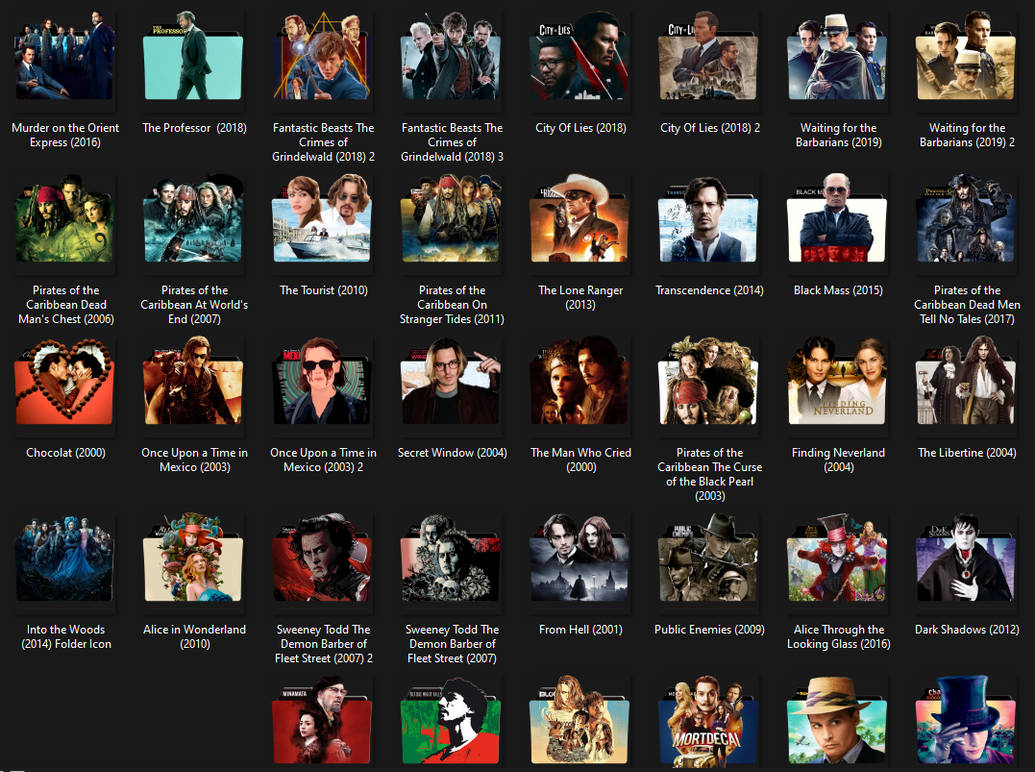Click The Libertine (2004) folder icon
Image resolution: width=1035 pixels, height=772 pixels.
point(965,382)
